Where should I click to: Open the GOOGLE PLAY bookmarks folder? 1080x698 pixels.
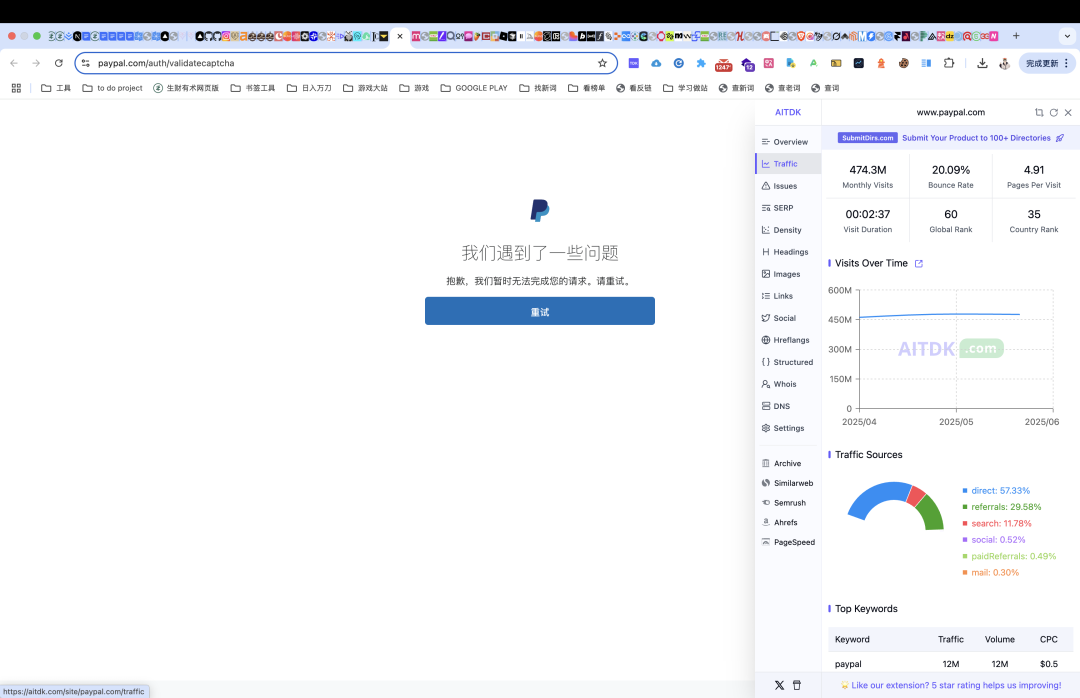[x=474, y=88]
